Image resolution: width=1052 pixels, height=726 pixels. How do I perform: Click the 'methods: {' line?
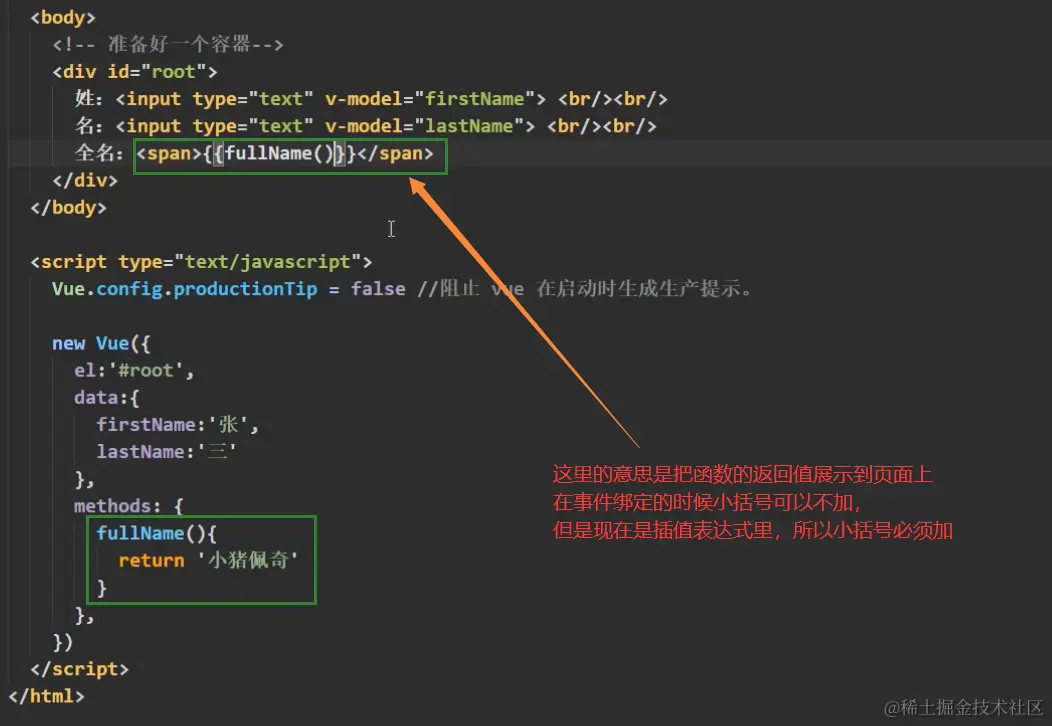(x=129, y=506)
